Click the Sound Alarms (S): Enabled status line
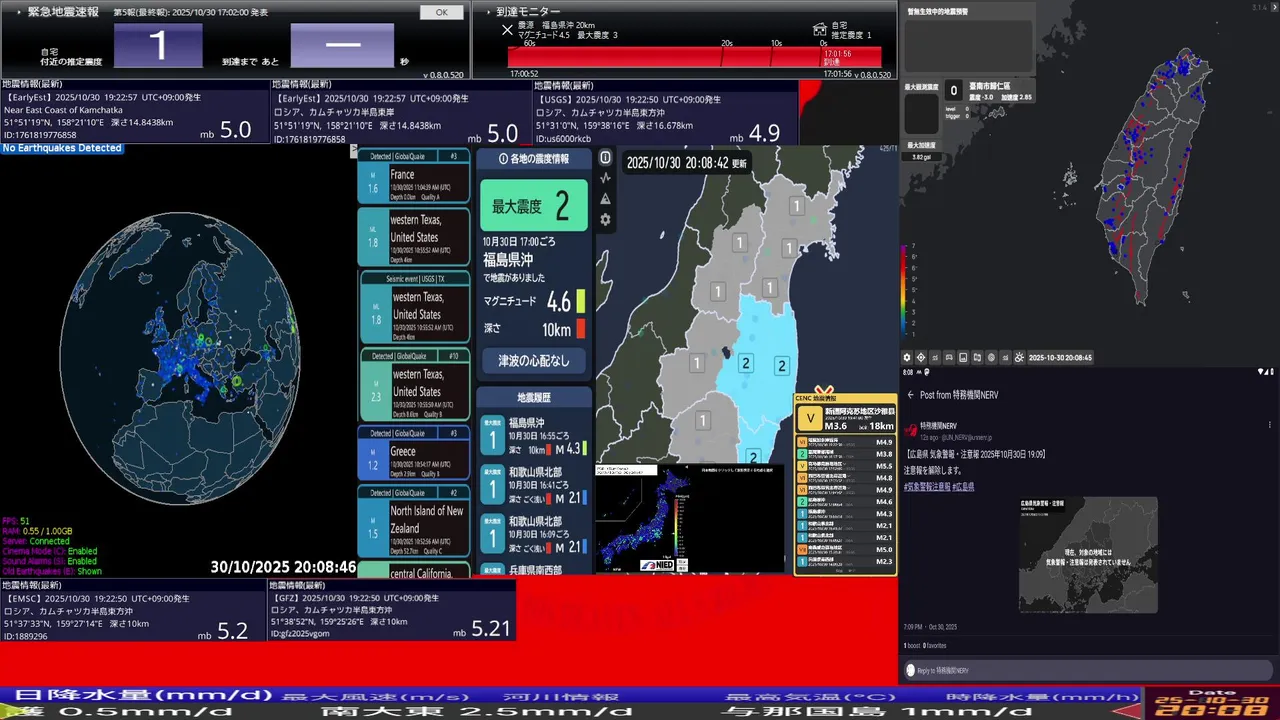 [49, 561]
